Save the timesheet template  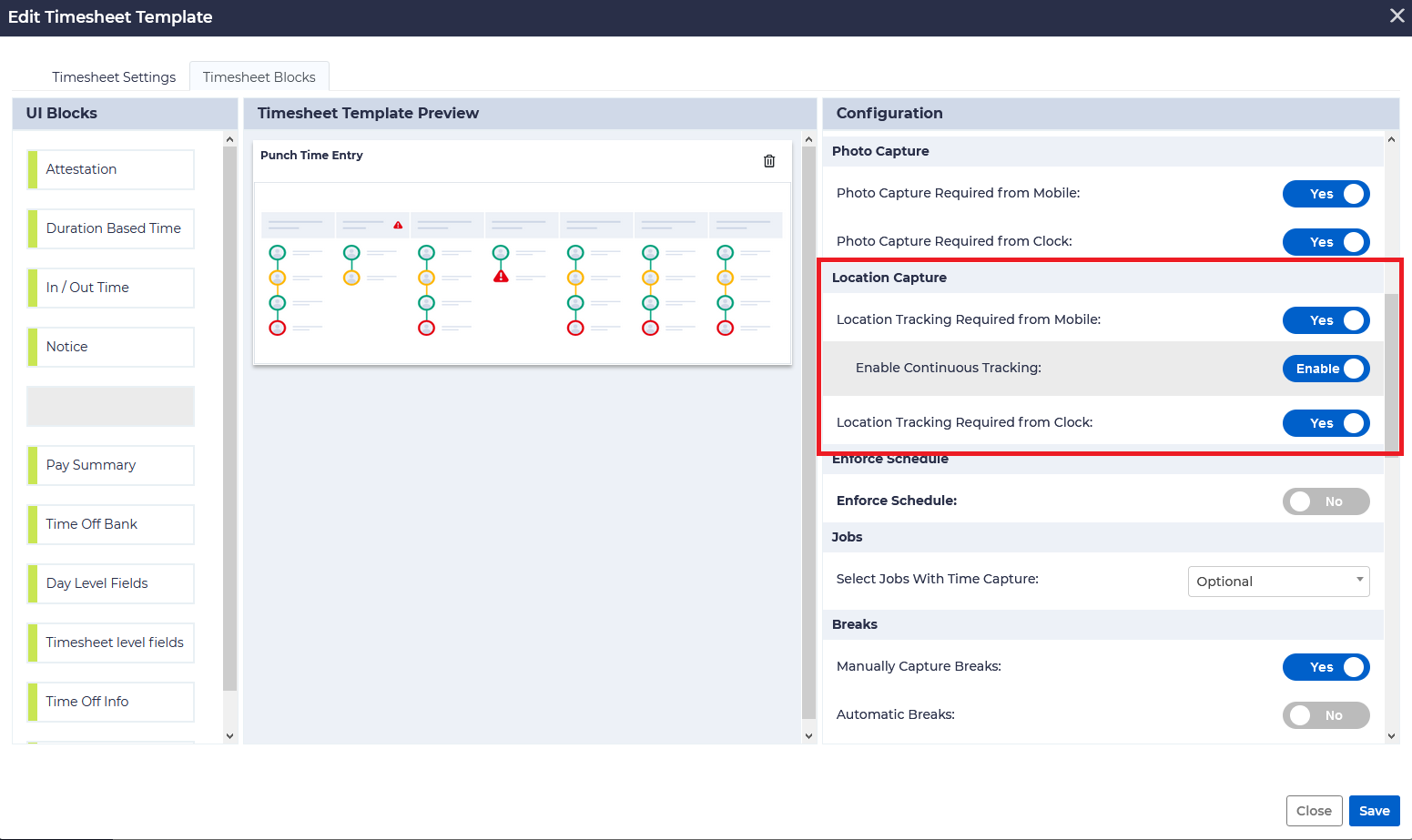(1374, 811)
